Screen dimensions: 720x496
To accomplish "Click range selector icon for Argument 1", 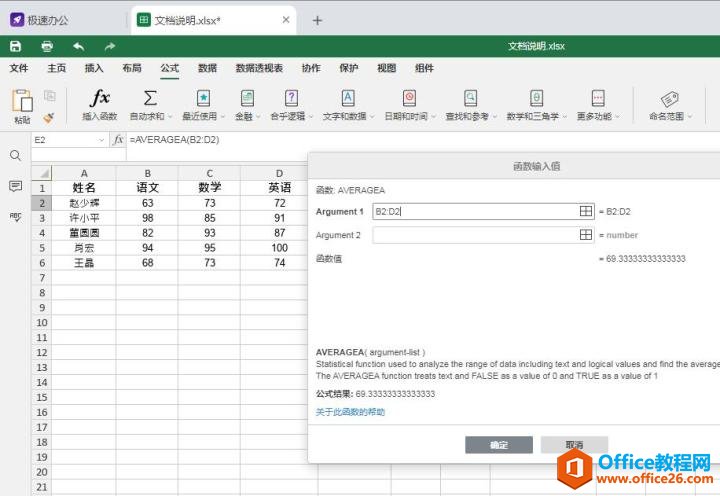I will [585, 211].
